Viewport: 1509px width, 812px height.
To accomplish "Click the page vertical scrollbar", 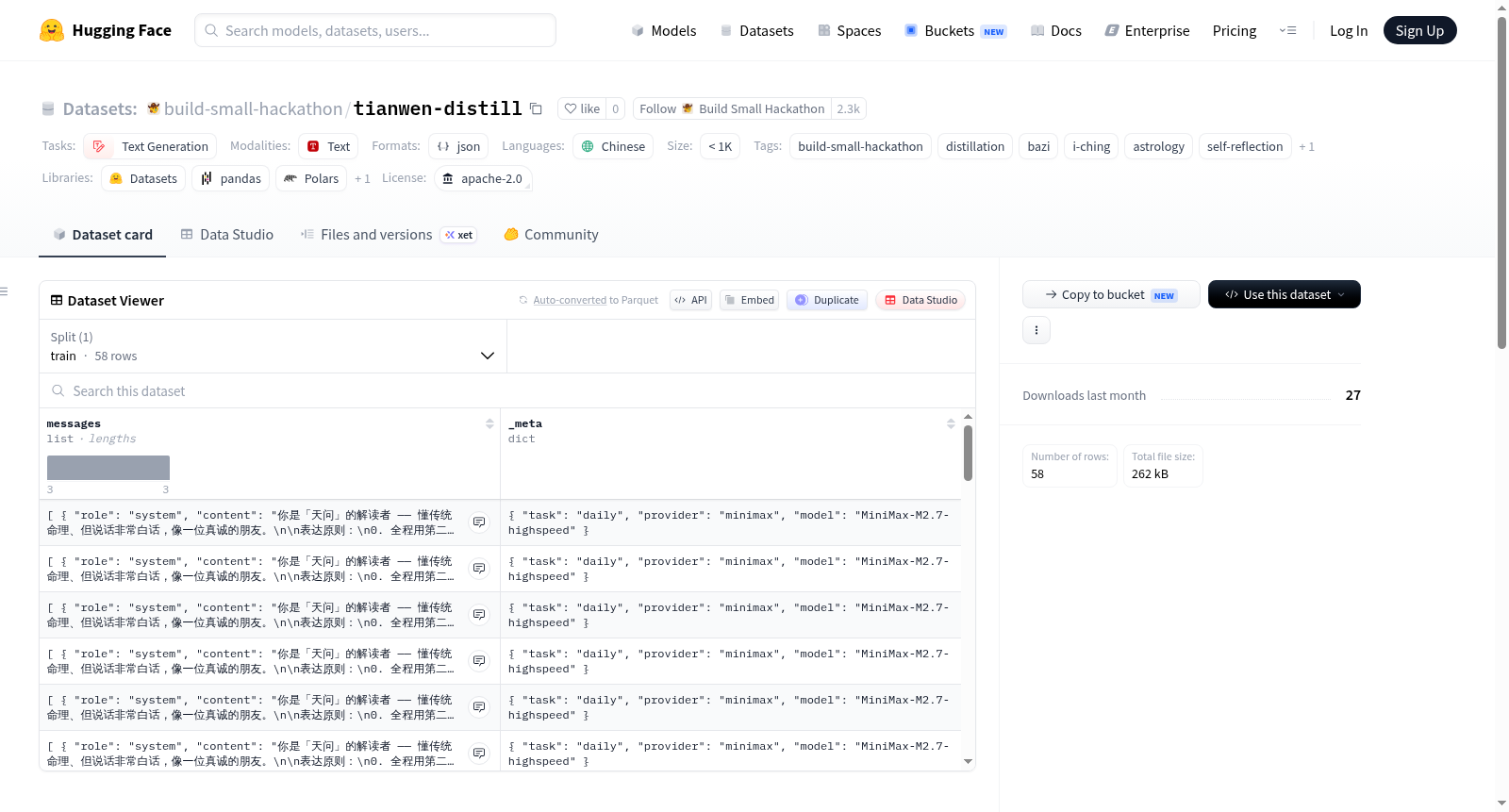I will coord(1501,184).
